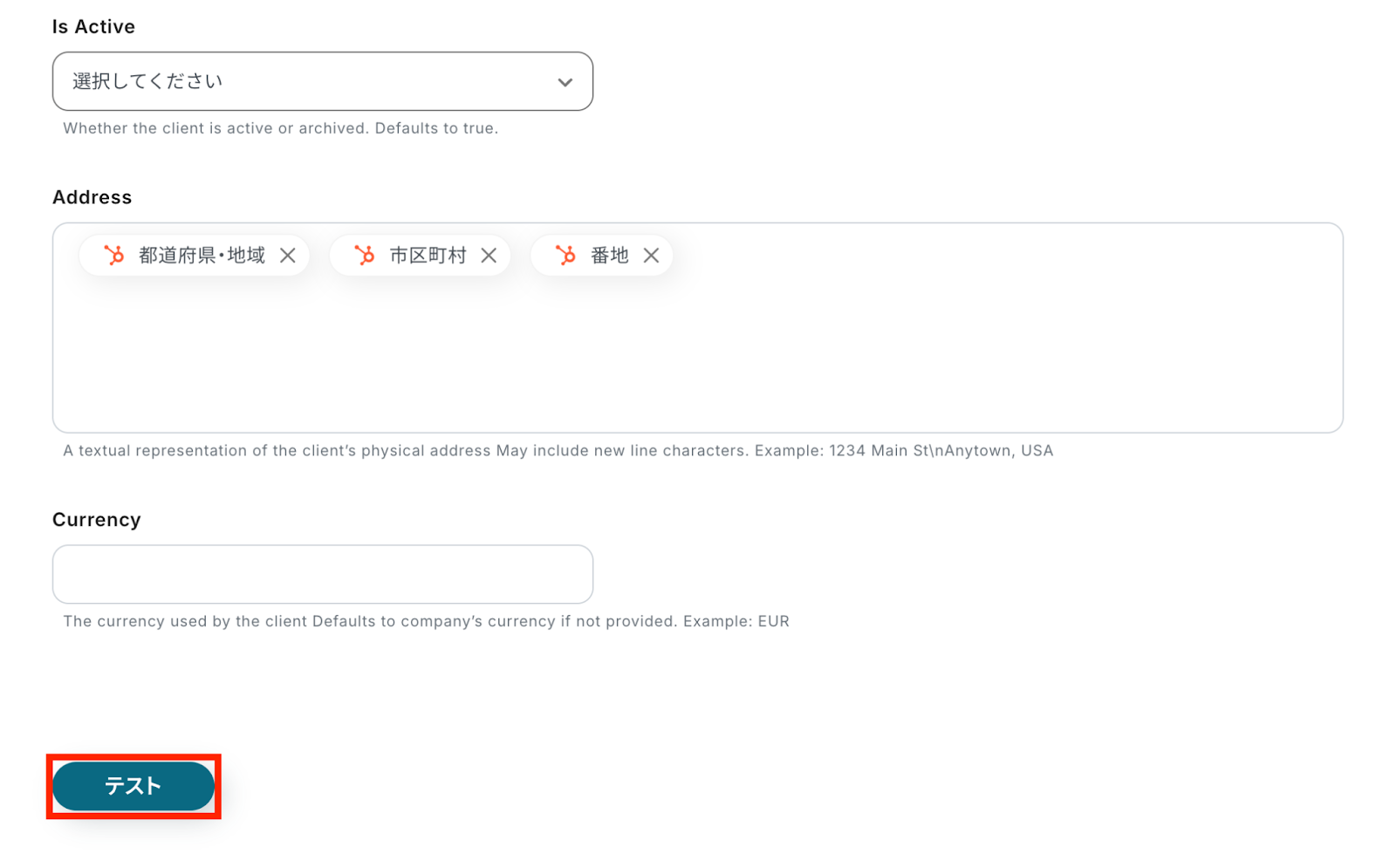Viewport: 1396px width, 868px height.
Task: Click the Is Active chevron arrow
Action: 565,83
